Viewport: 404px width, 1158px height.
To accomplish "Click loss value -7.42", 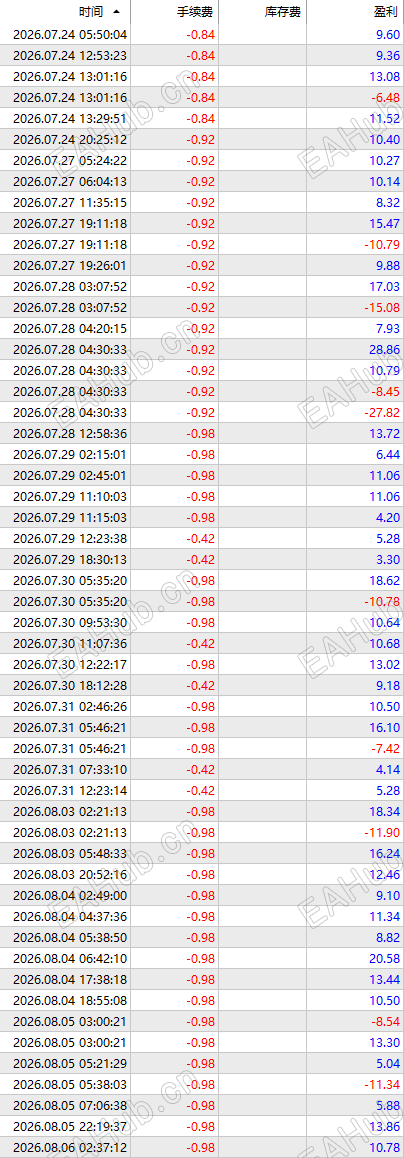I will pyautogui.click(x=386, y=747).
